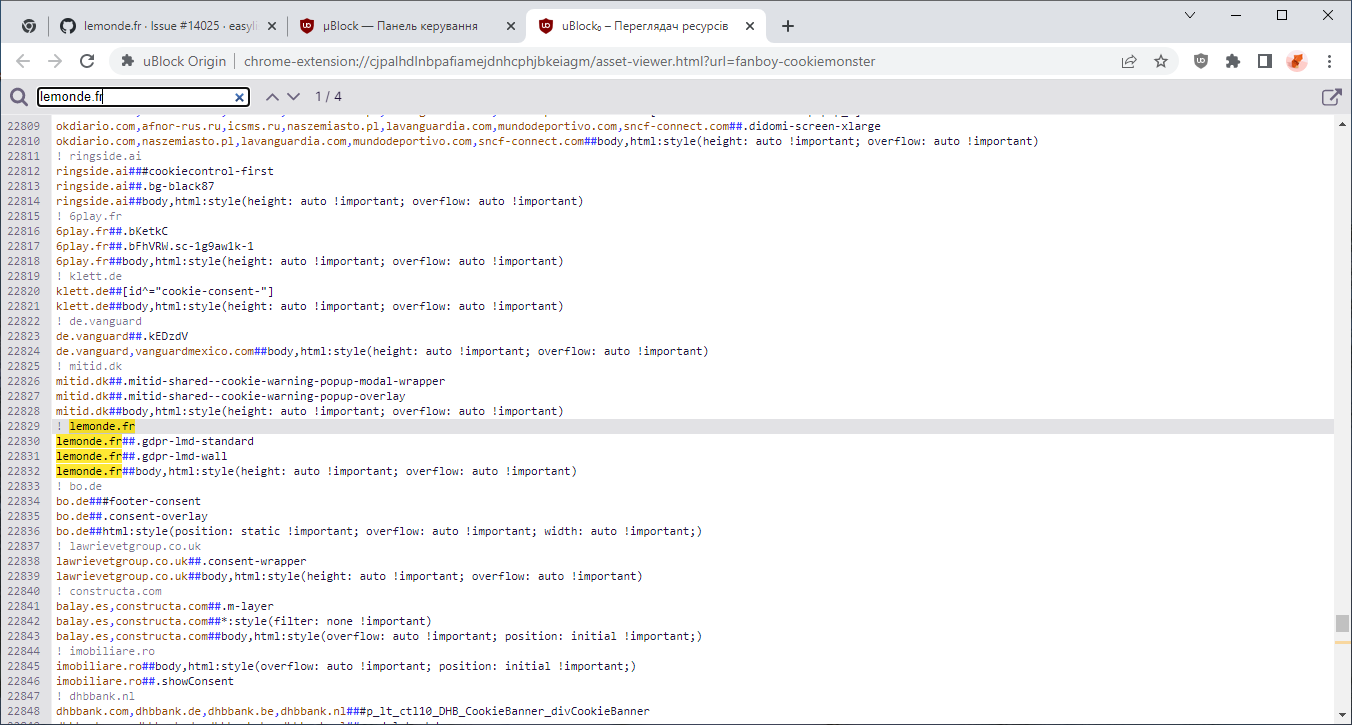Click the bookmark star icon
The width and height of the screenshot is (1352, 725).
1161,61
